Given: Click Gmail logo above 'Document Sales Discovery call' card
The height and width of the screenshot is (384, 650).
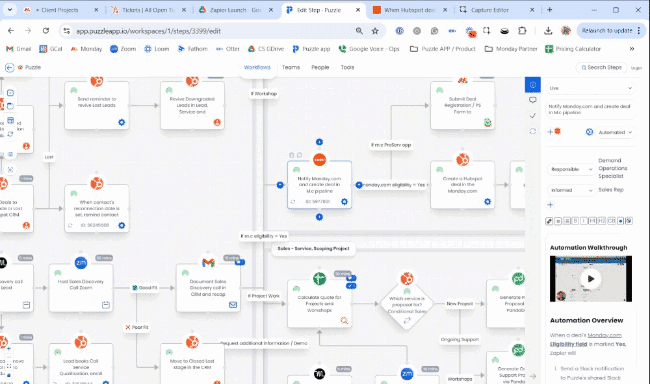Looking at the screenshot, I should [208, 262].
